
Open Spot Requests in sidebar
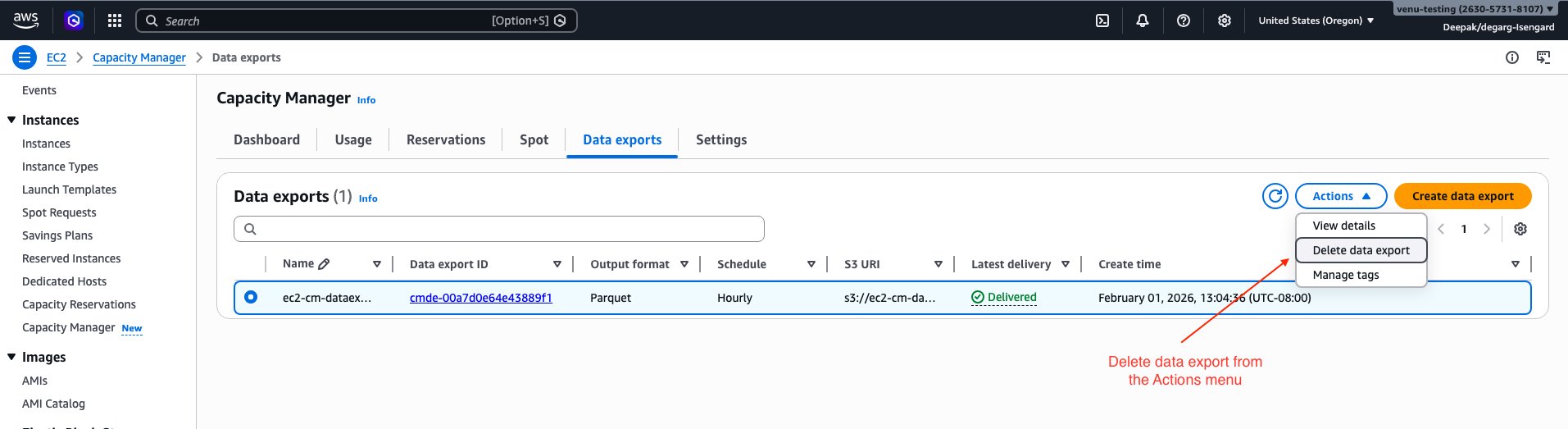[59, 212]
